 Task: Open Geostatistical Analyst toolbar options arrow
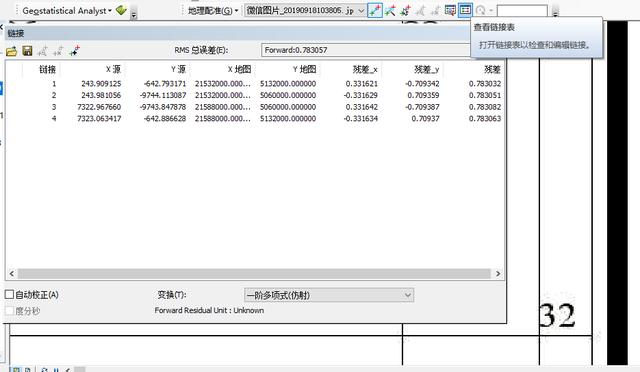point(134,15)
